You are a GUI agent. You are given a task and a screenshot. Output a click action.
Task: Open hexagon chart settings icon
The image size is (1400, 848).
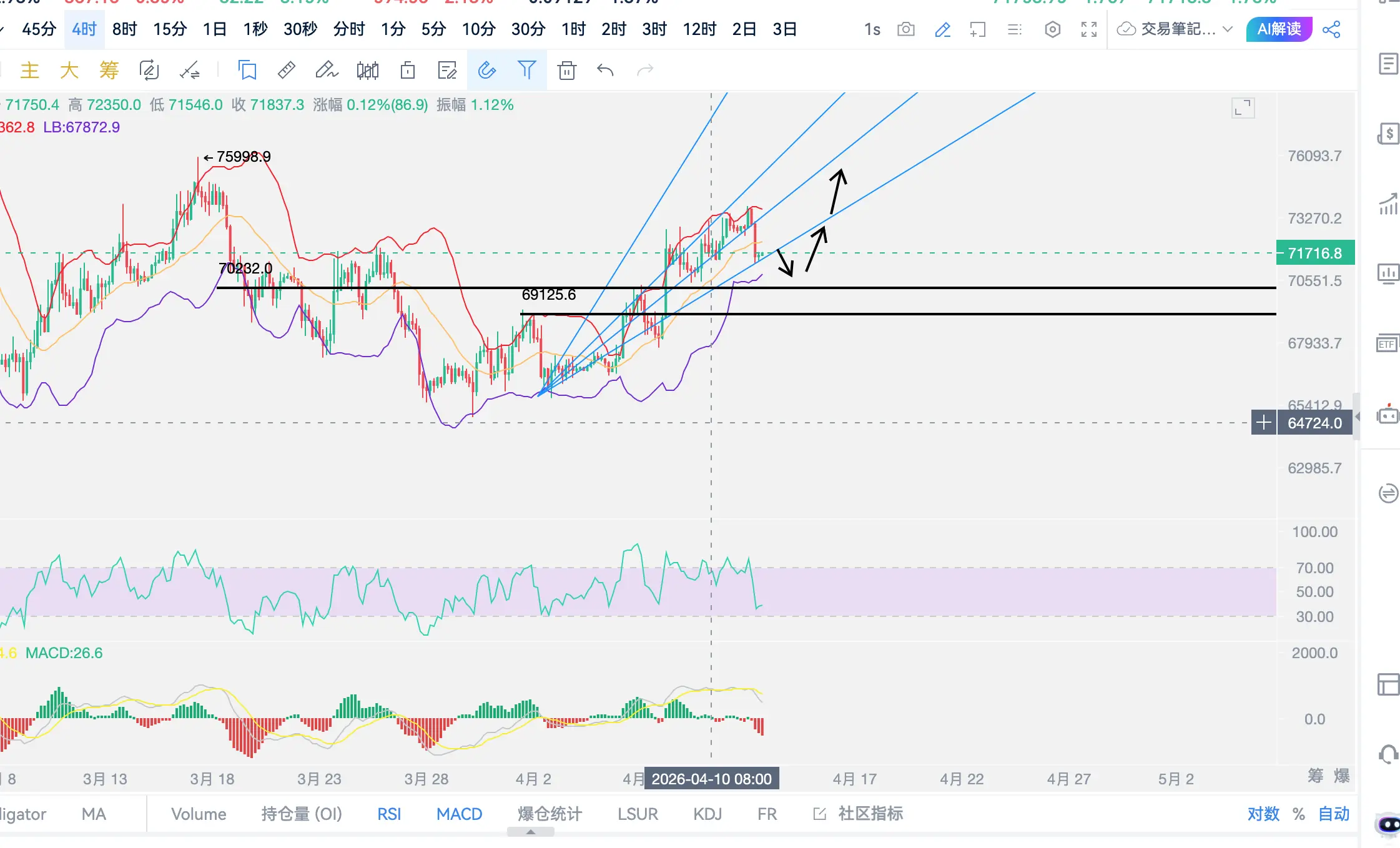(x=1052, y=29)
